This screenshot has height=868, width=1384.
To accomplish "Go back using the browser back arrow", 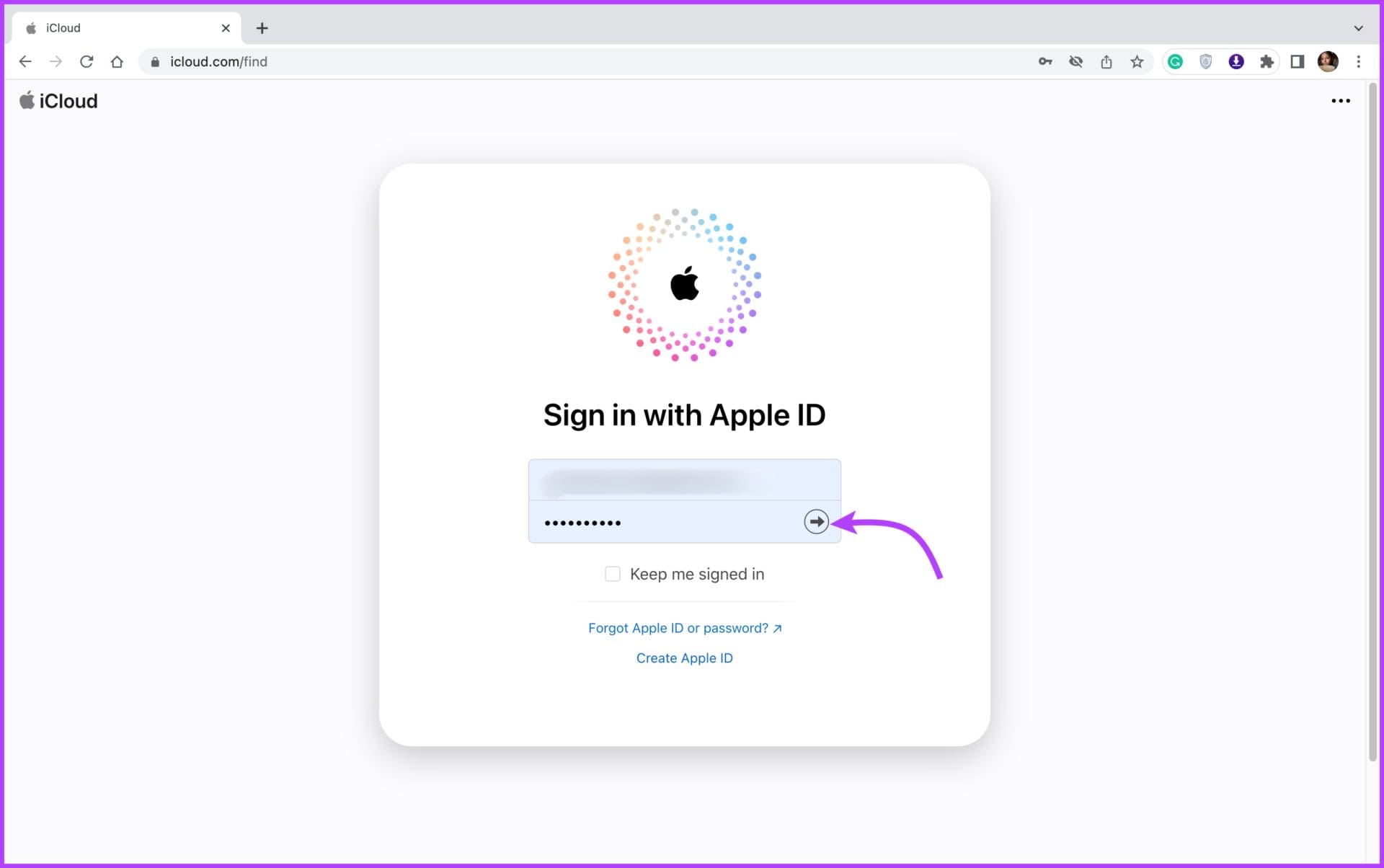I will (25, 62).
